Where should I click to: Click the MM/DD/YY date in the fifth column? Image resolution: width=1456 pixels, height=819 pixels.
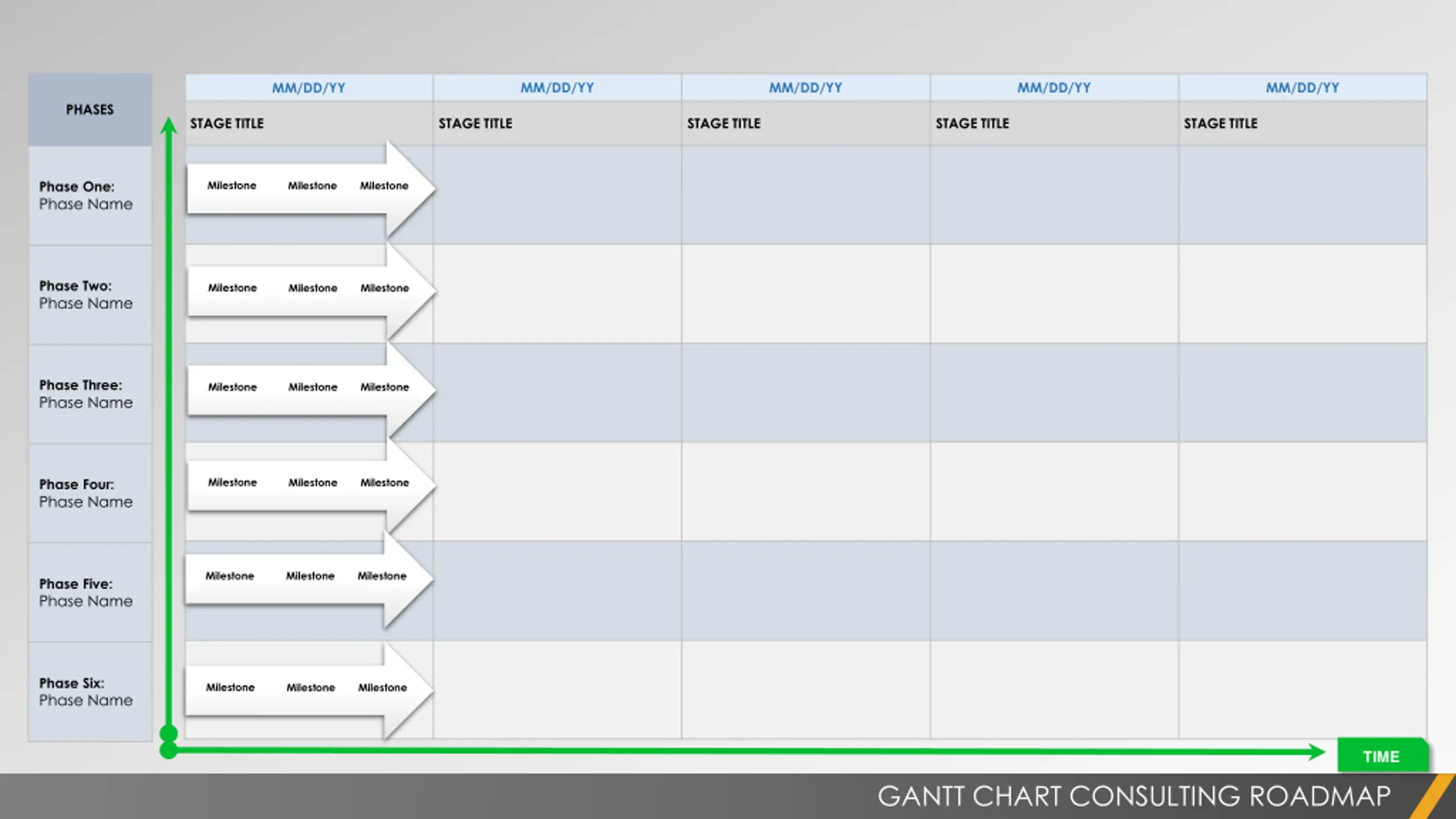coord(1302,88)
